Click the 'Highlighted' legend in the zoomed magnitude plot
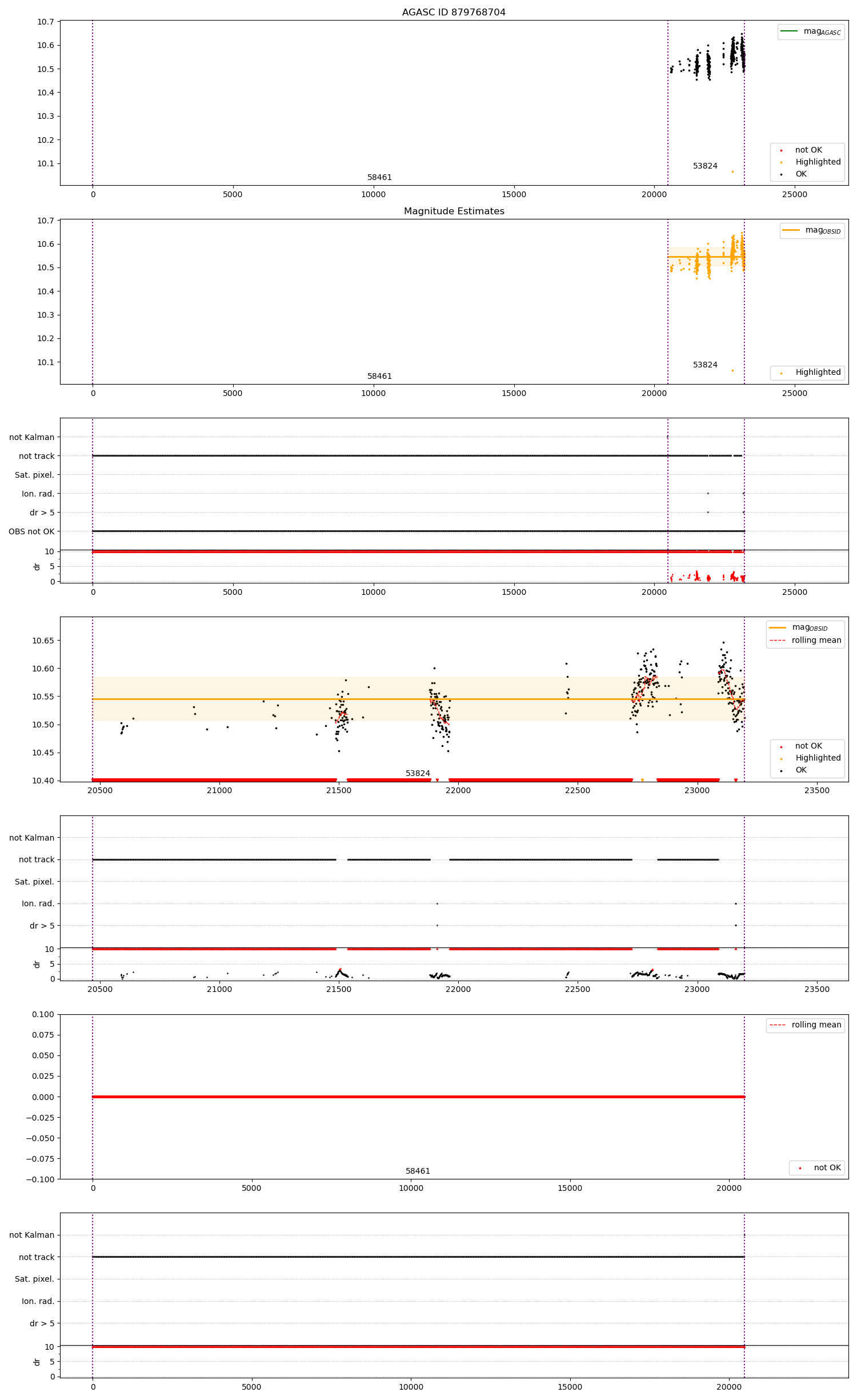 [810, 758]
